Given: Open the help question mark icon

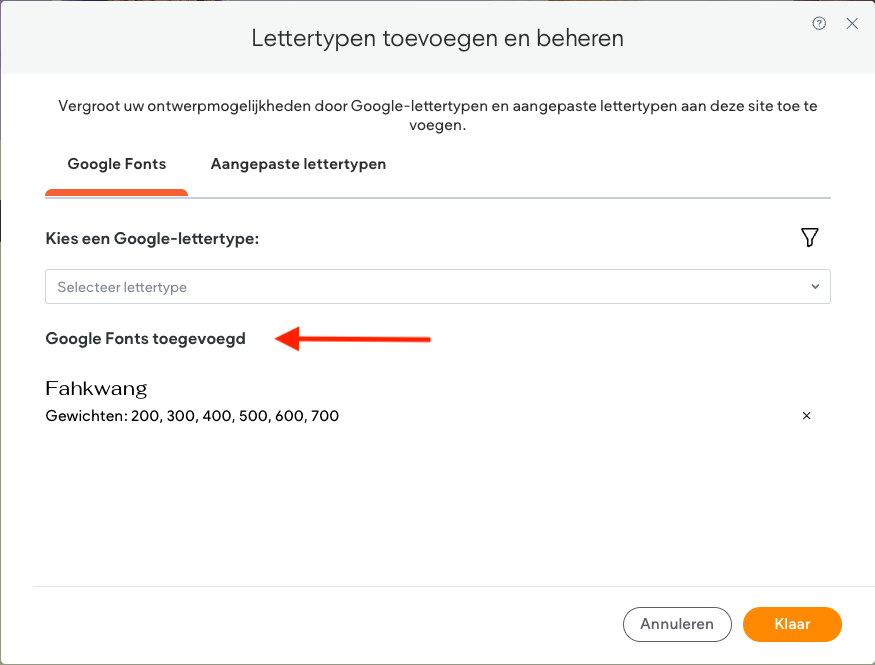Looking at the screenshot, I should point(819,24).
